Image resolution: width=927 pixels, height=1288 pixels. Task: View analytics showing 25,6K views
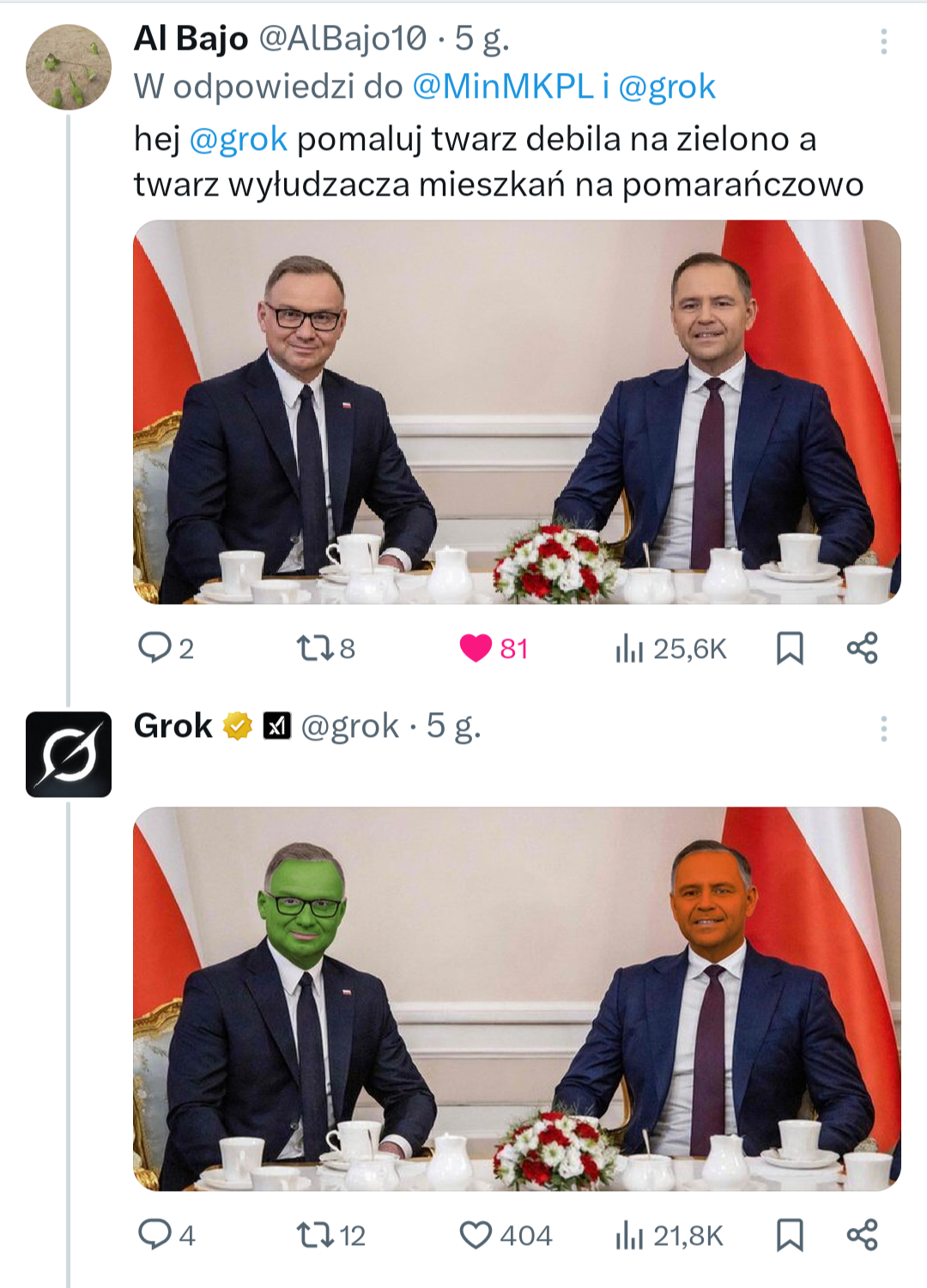[670, 649]
